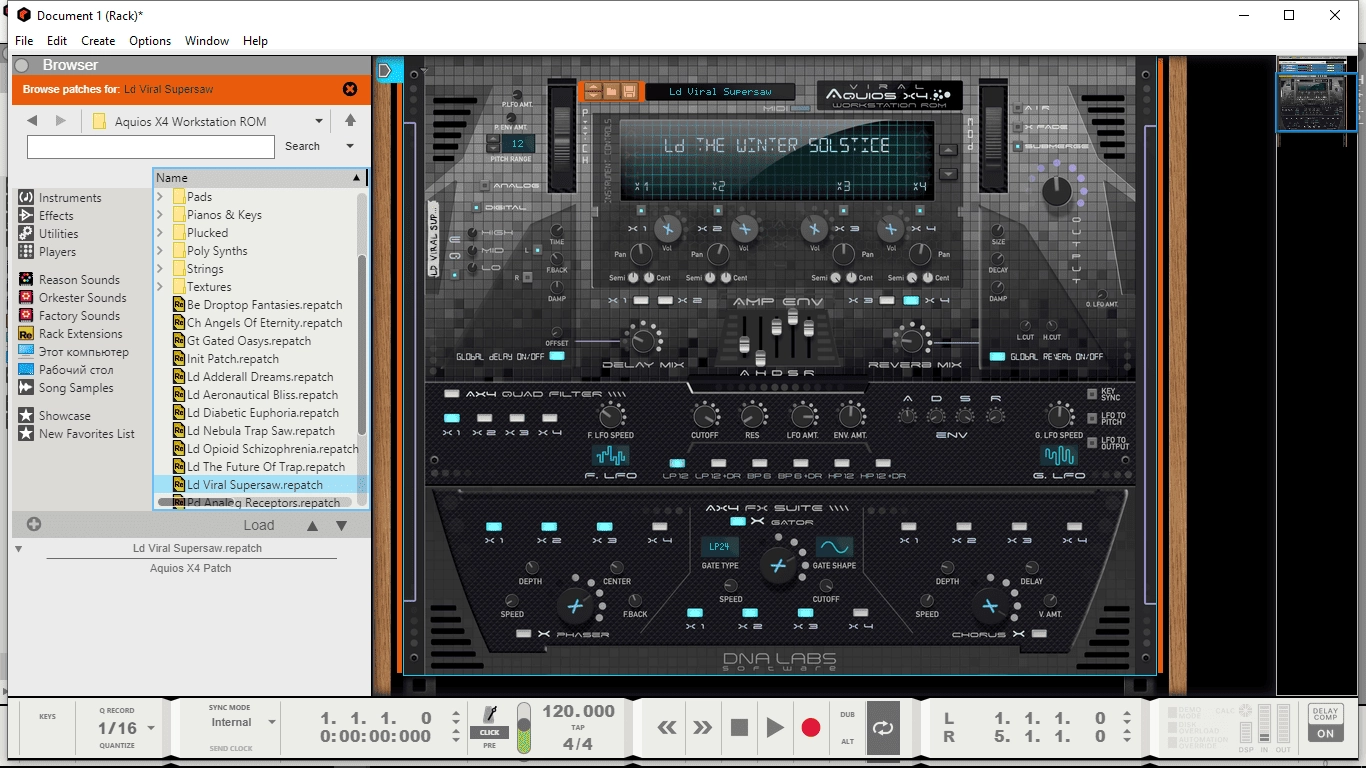The height and width of the screenshot is (768, 1366).
Task: Enable the Key Sync checkbox
Action: coord(1092,394)
